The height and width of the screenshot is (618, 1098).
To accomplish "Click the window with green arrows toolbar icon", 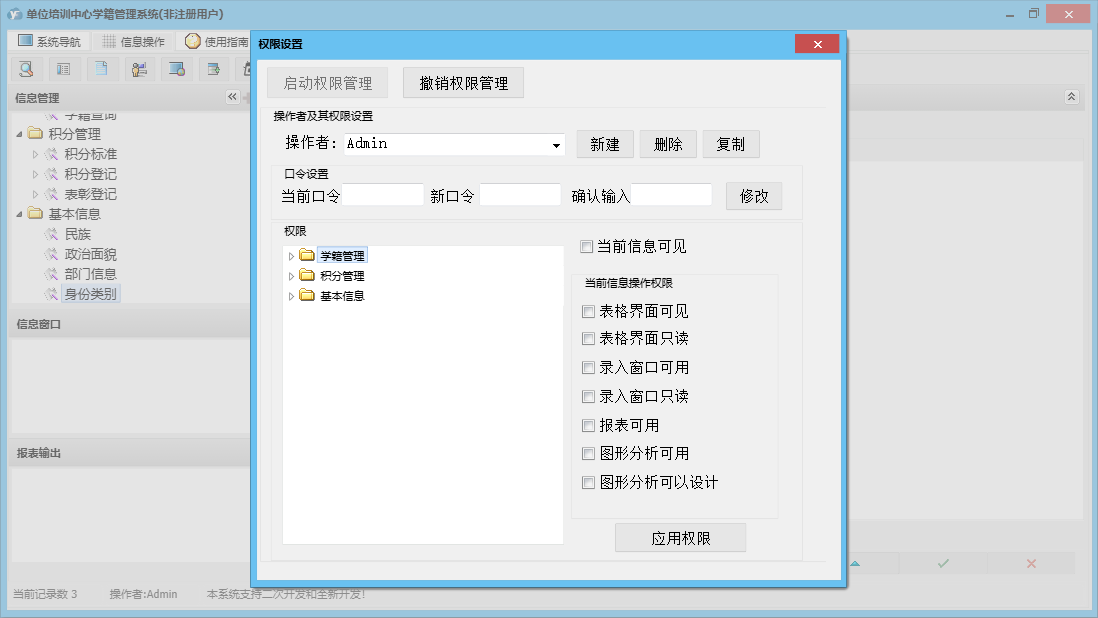I will (x=214, y=69).
